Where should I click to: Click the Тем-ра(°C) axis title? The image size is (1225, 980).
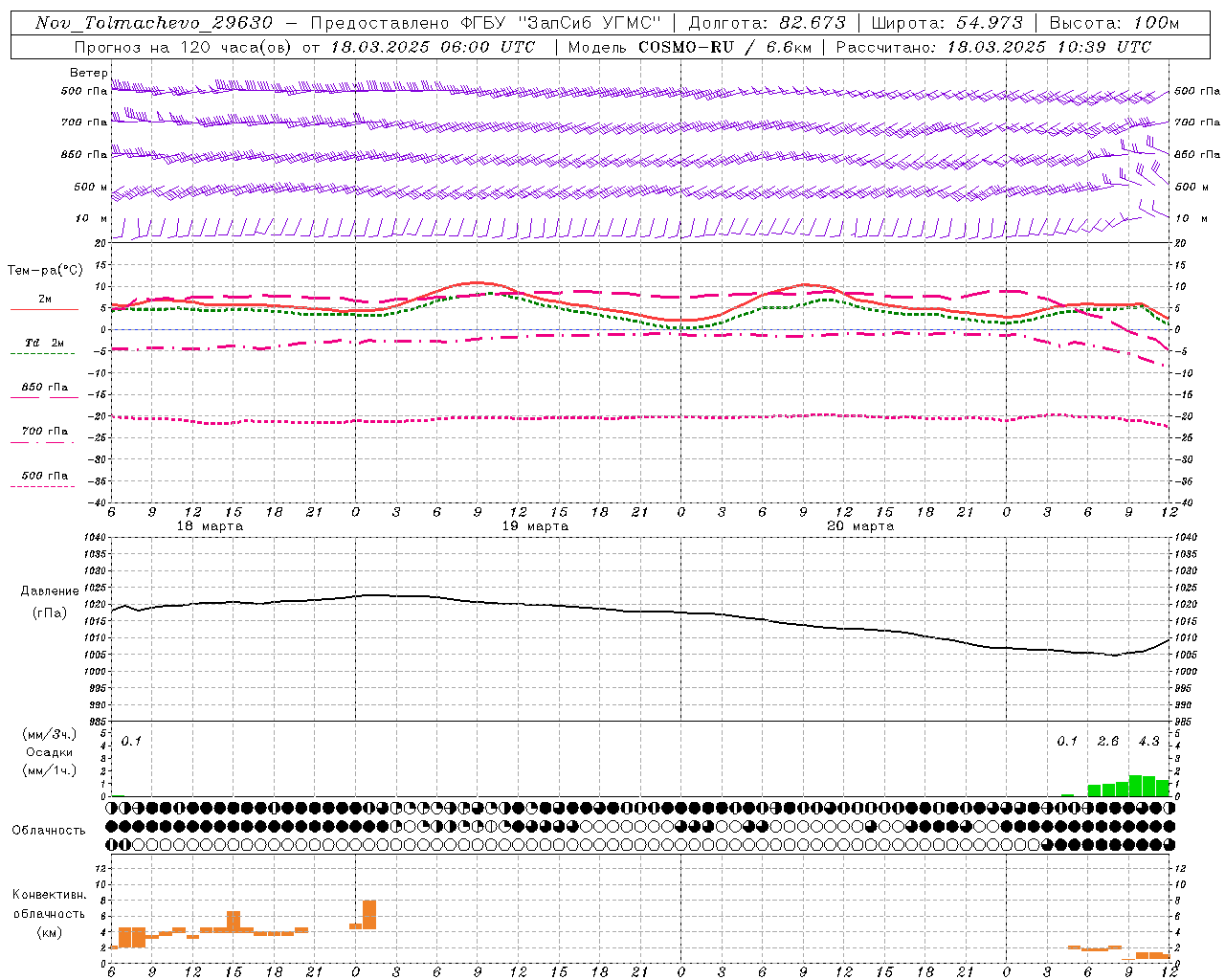[45, 271]
